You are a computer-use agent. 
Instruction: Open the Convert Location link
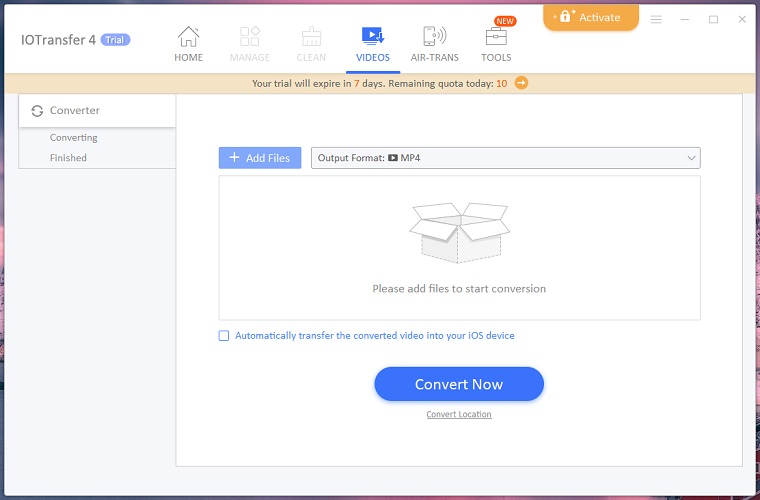(x=459, y=414)
